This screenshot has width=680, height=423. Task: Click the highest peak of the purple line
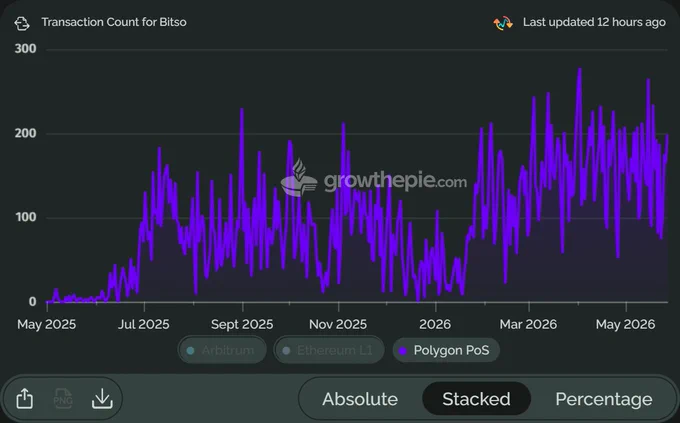tap(579, 70)
